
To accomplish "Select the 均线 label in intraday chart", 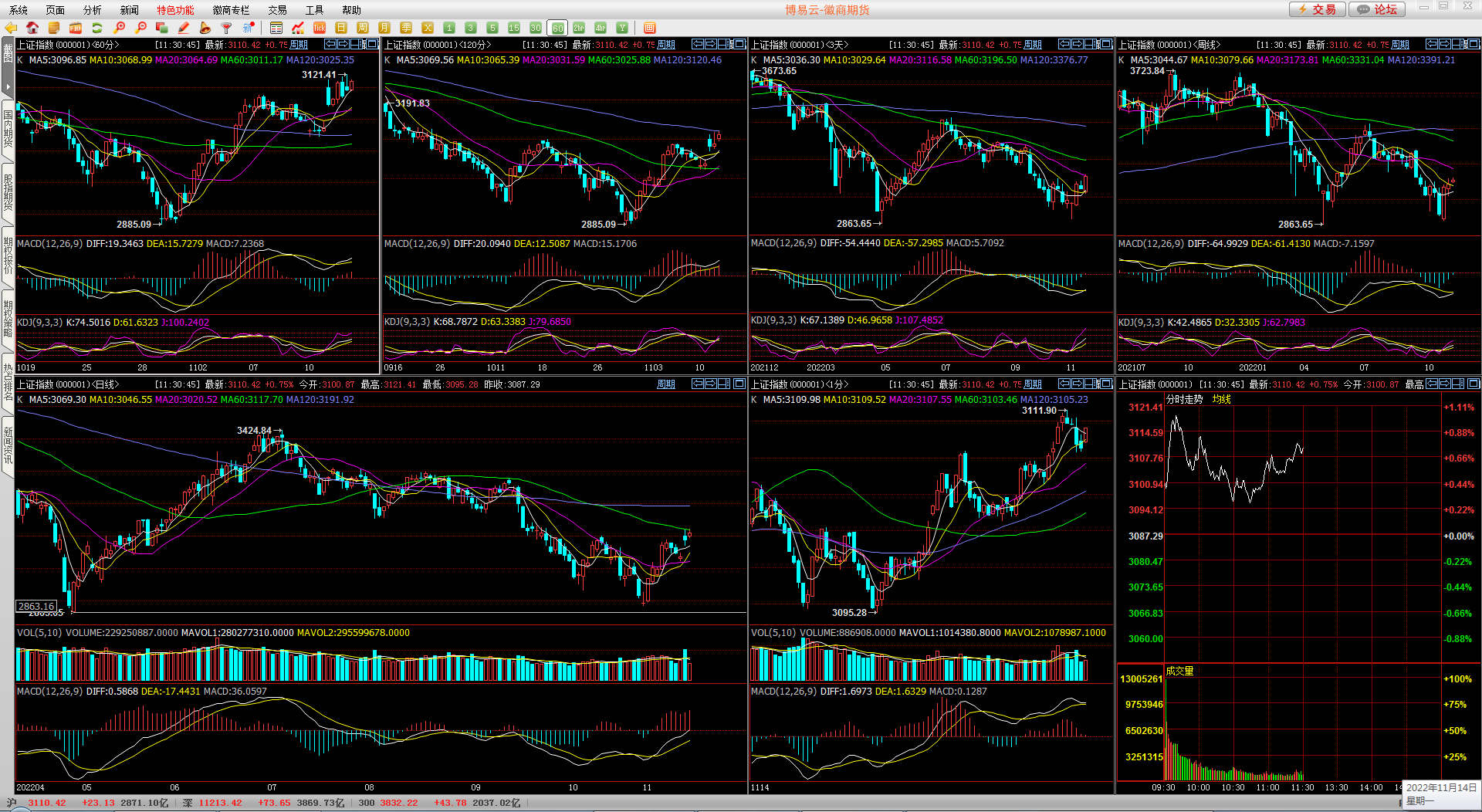I will click(x=1222, y=399).
